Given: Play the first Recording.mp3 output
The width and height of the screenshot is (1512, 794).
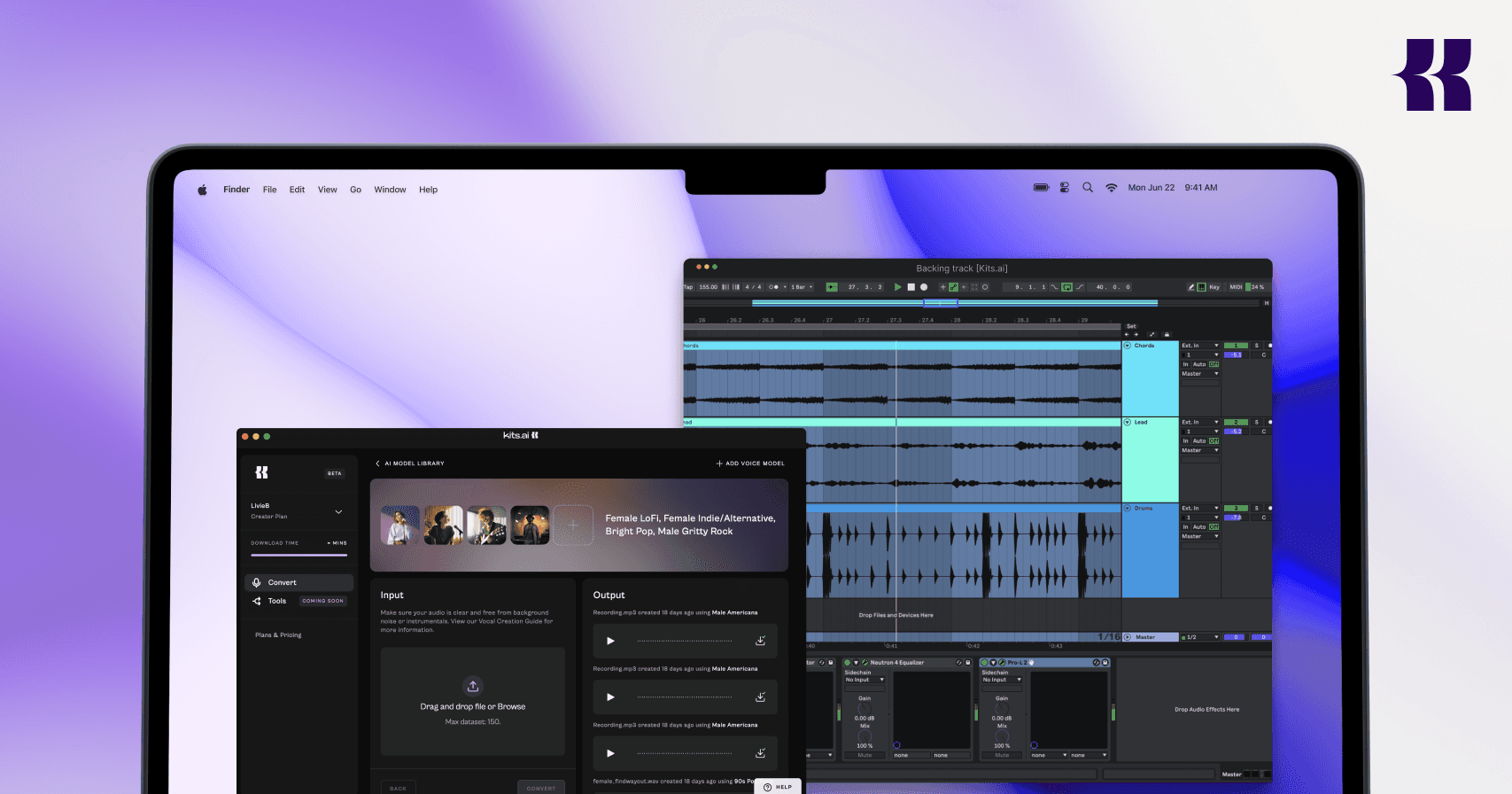Looking at the screenshot, I should point(610,641).
